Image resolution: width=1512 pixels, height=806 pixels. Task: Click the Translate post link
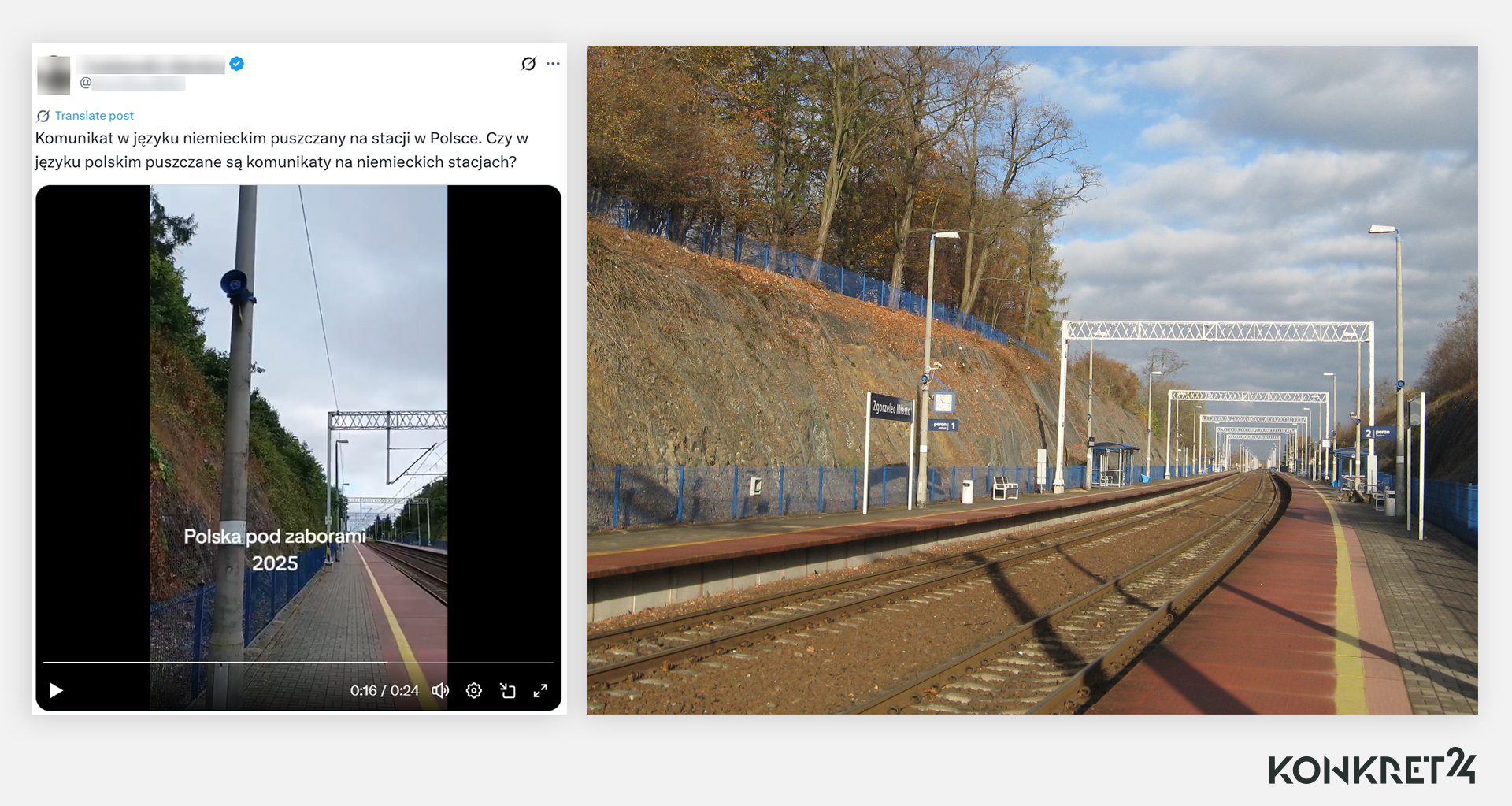click(94, 116)
